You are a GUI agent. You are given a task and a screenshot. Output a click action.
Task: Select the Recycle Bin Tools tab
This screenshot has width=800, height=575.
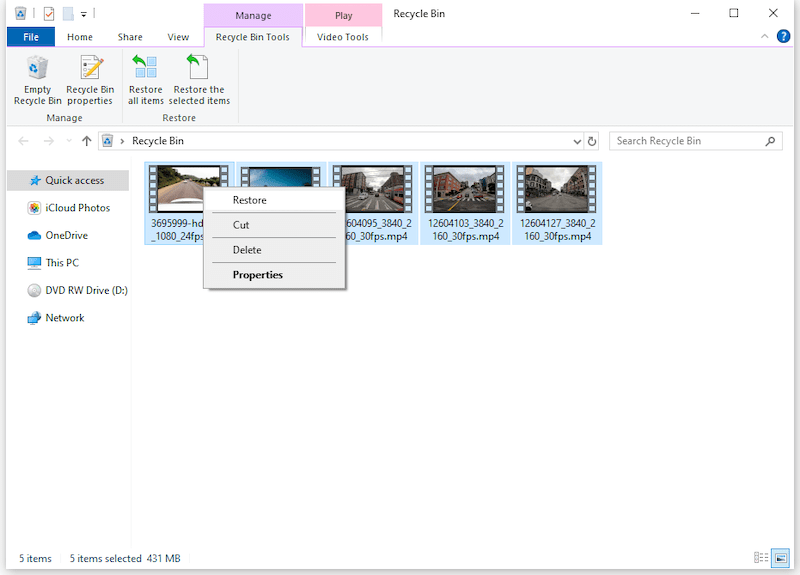(253, 37)
